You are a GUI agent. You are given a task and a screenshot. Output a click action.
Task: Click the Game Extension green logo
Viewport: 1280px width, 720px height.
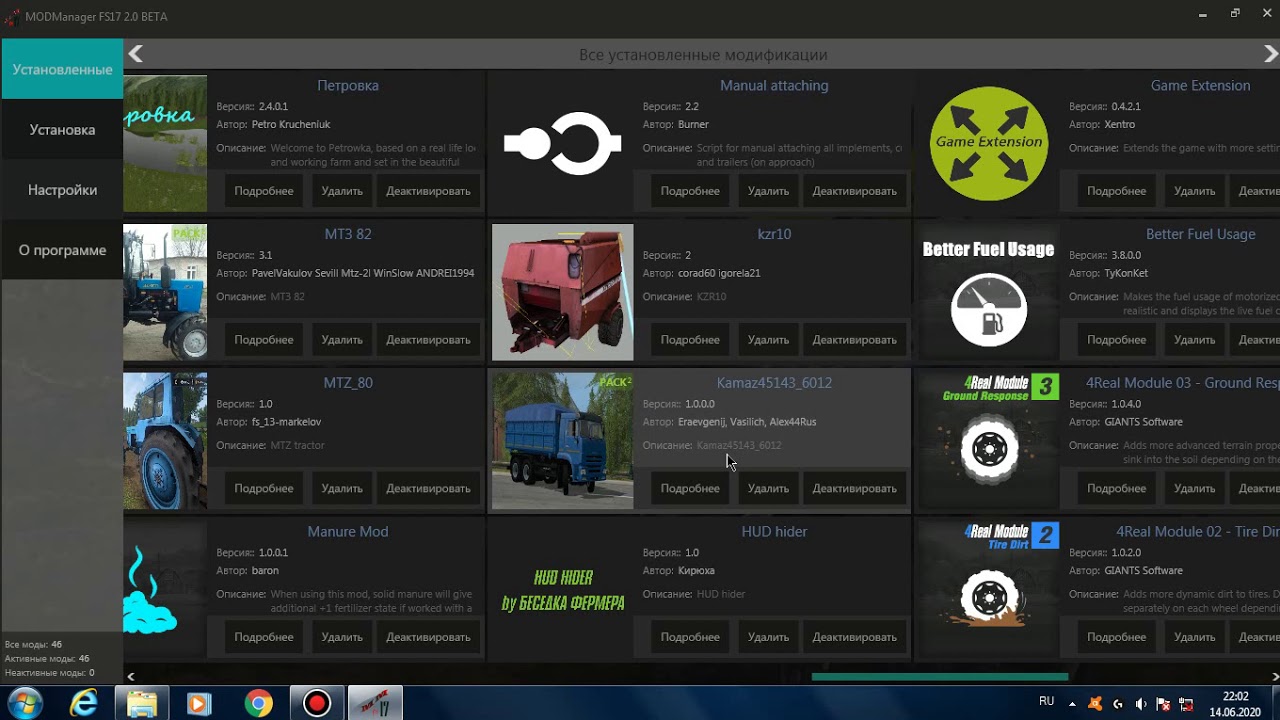click(x=988, y=143)
